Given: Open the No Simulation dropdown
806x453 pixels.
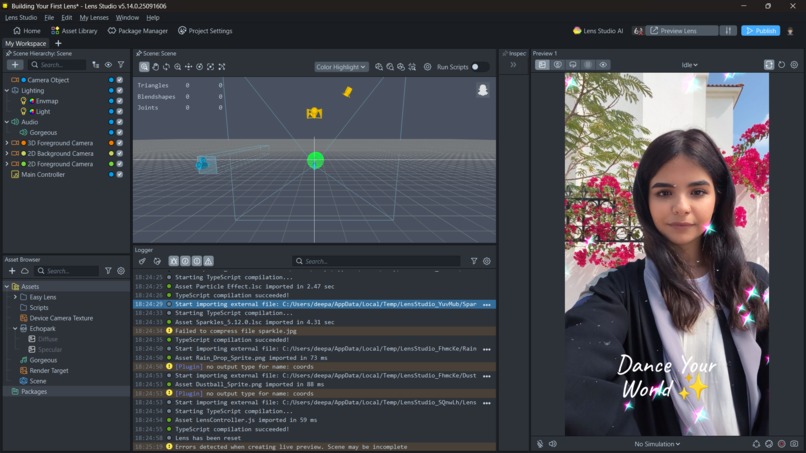Looking at the screenshot, I should [x=657, y=444].
